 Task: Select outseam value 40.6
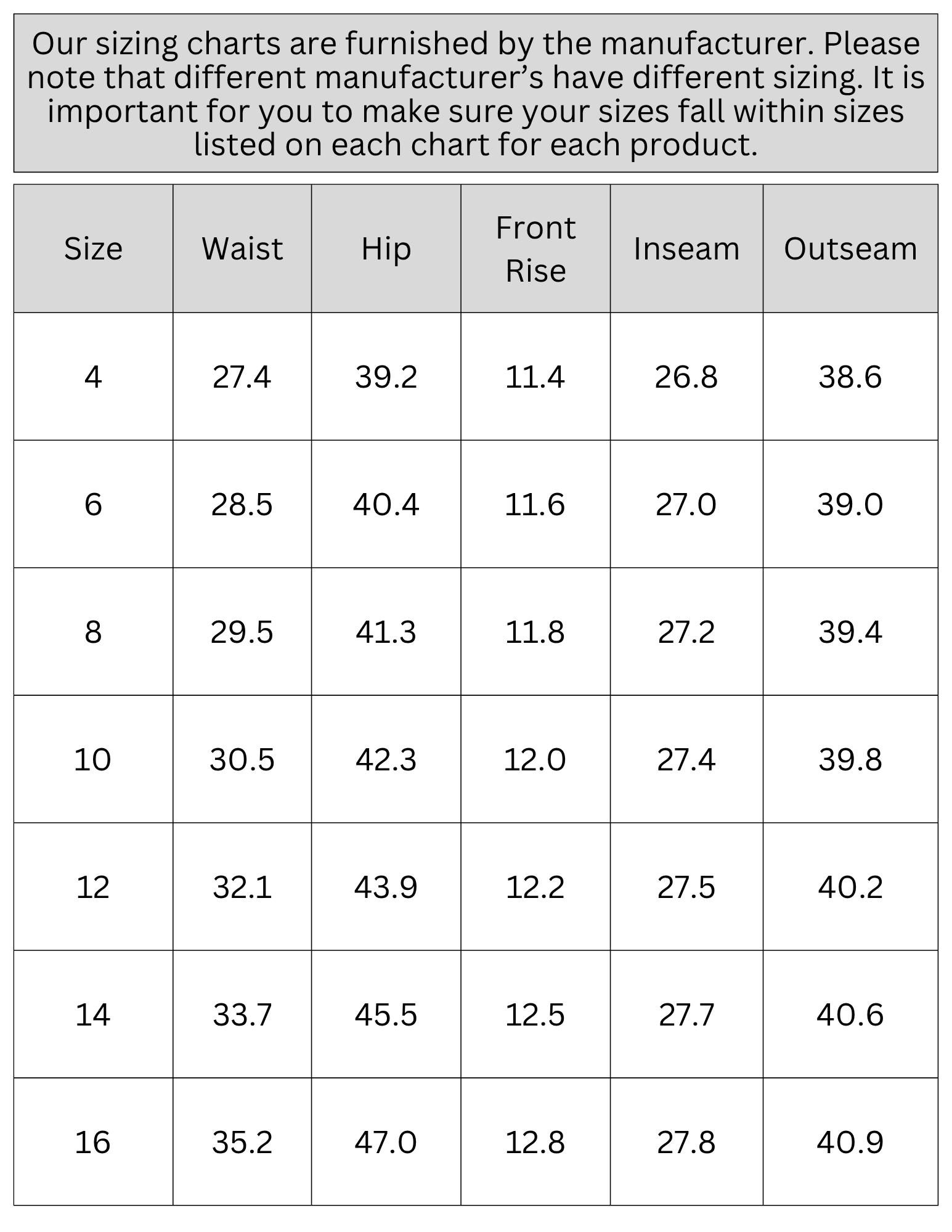click(x=850, y=1014)
